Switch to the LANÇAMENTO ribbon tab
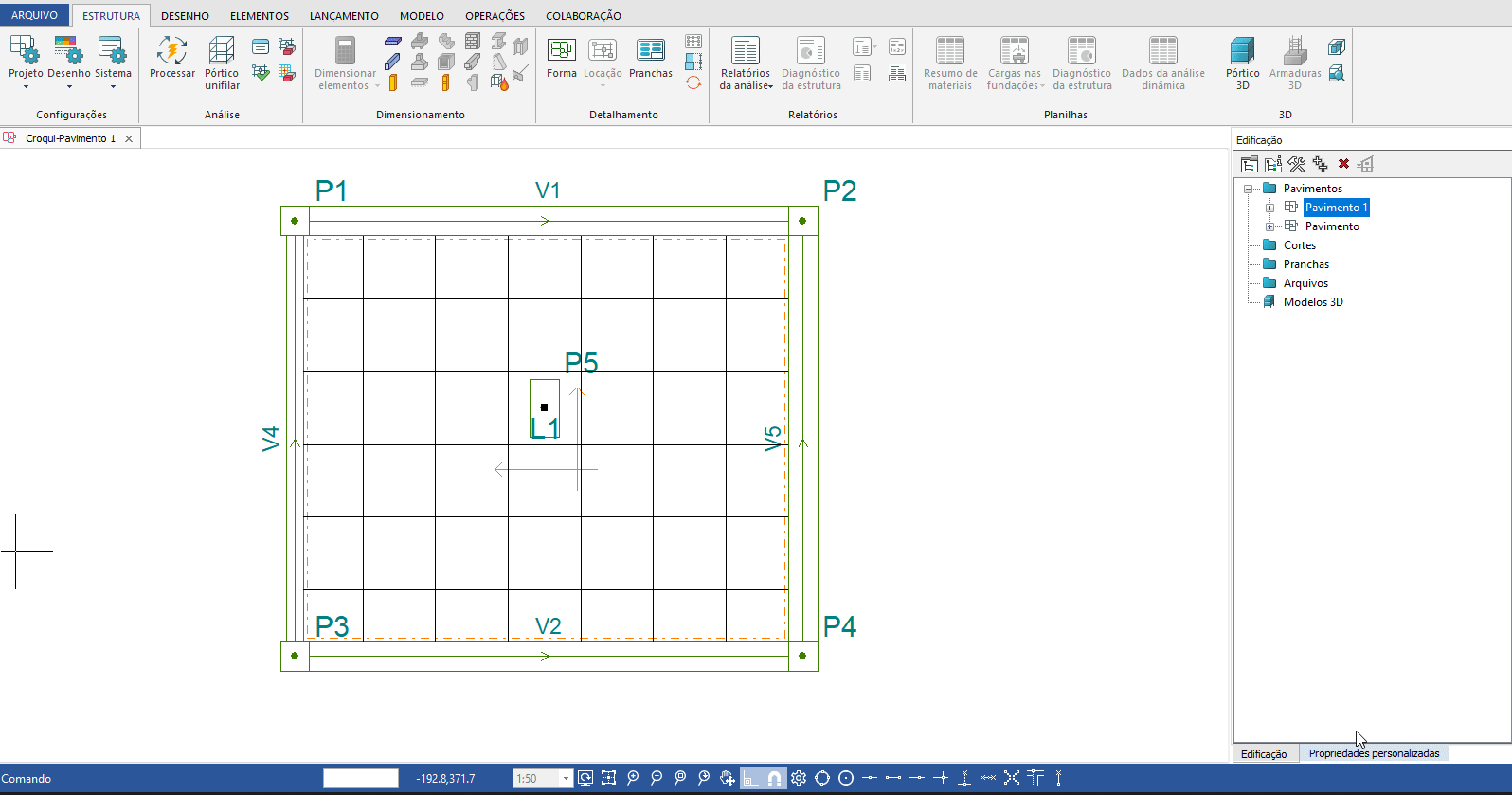 pos(344,16)
